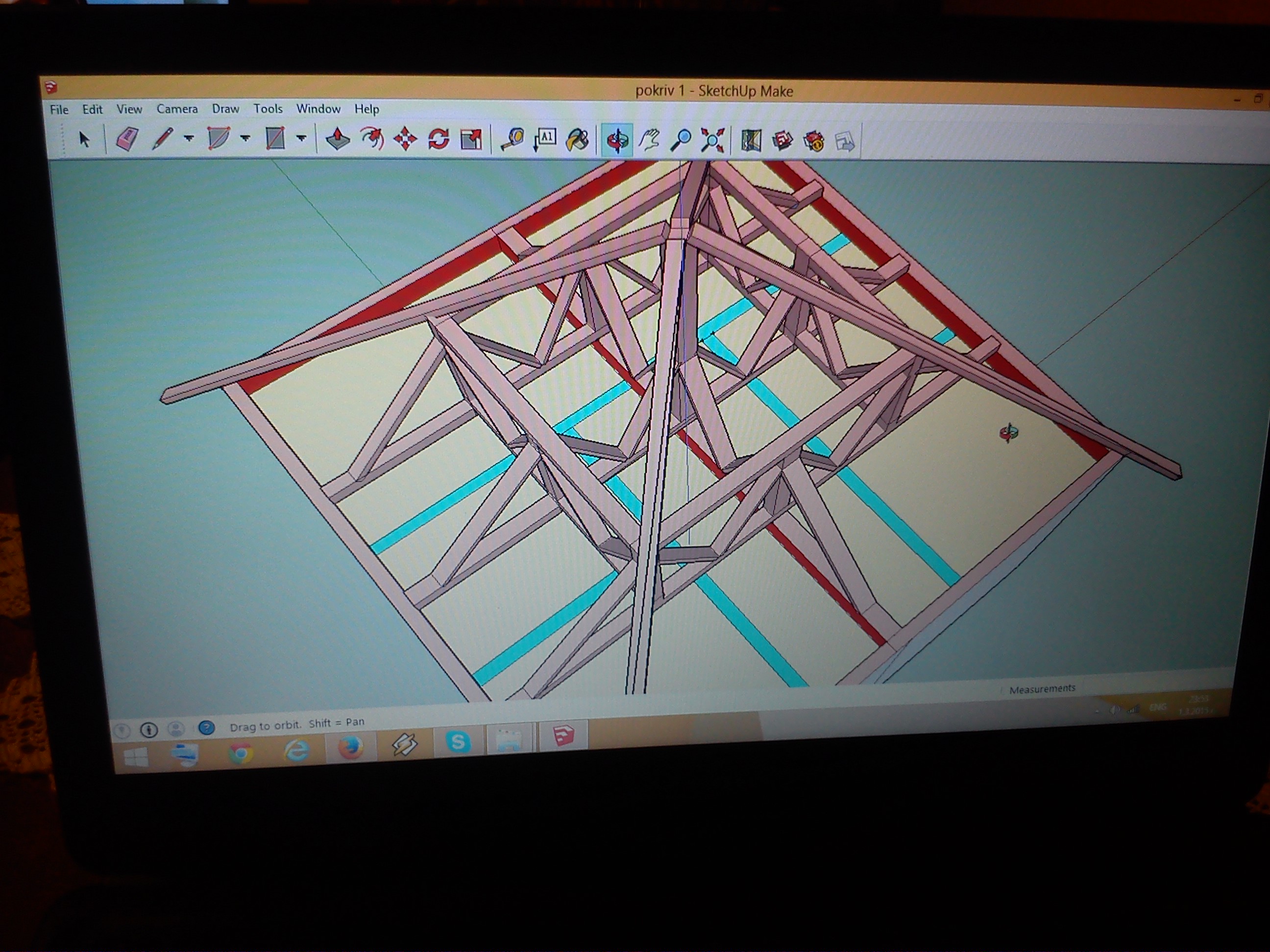Choose the Push/Pull tool
The image size is (1270, 952).
coord(338,139)
